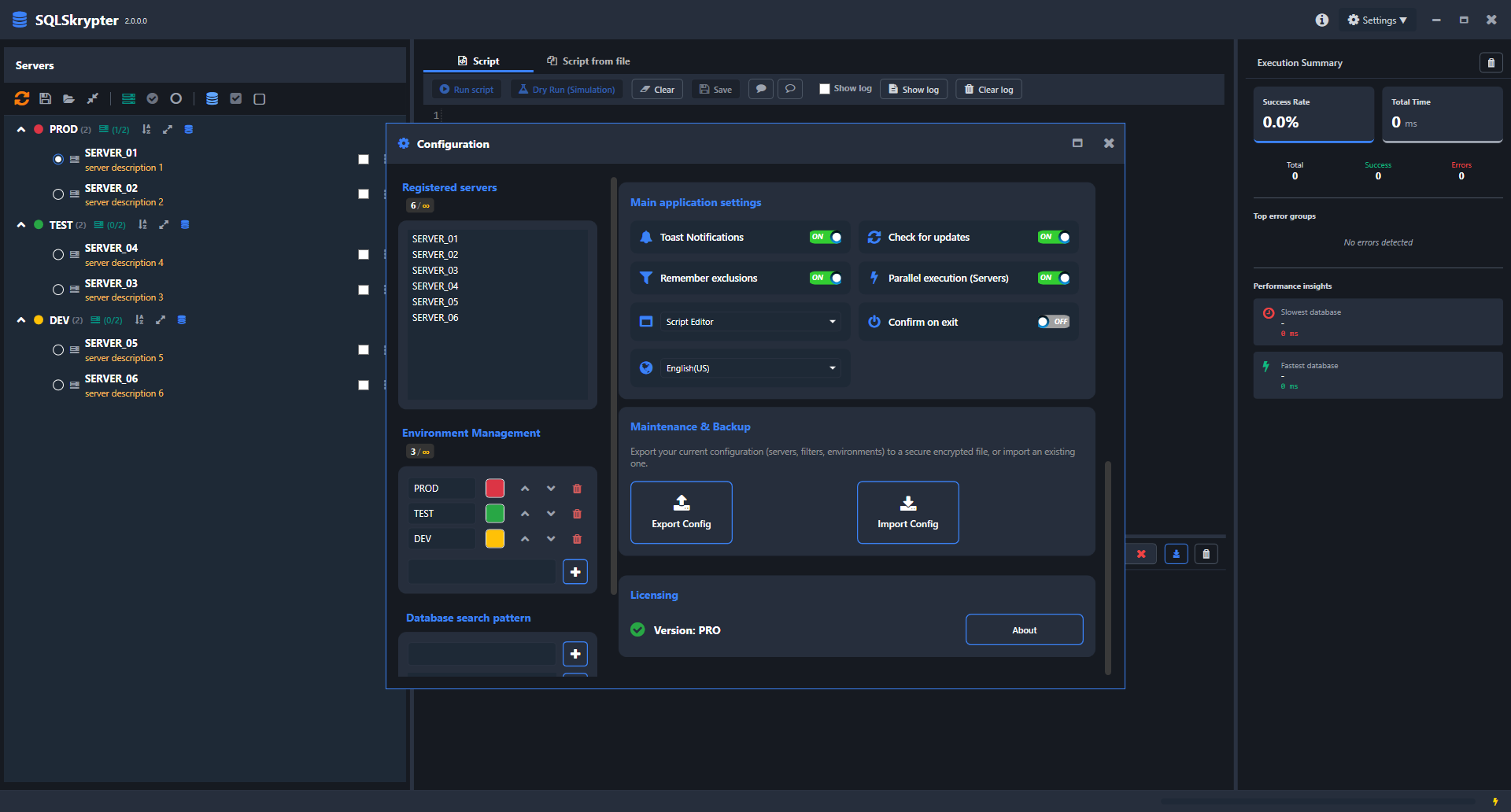Click the red PROD color swatch

[x=495, y=489]
